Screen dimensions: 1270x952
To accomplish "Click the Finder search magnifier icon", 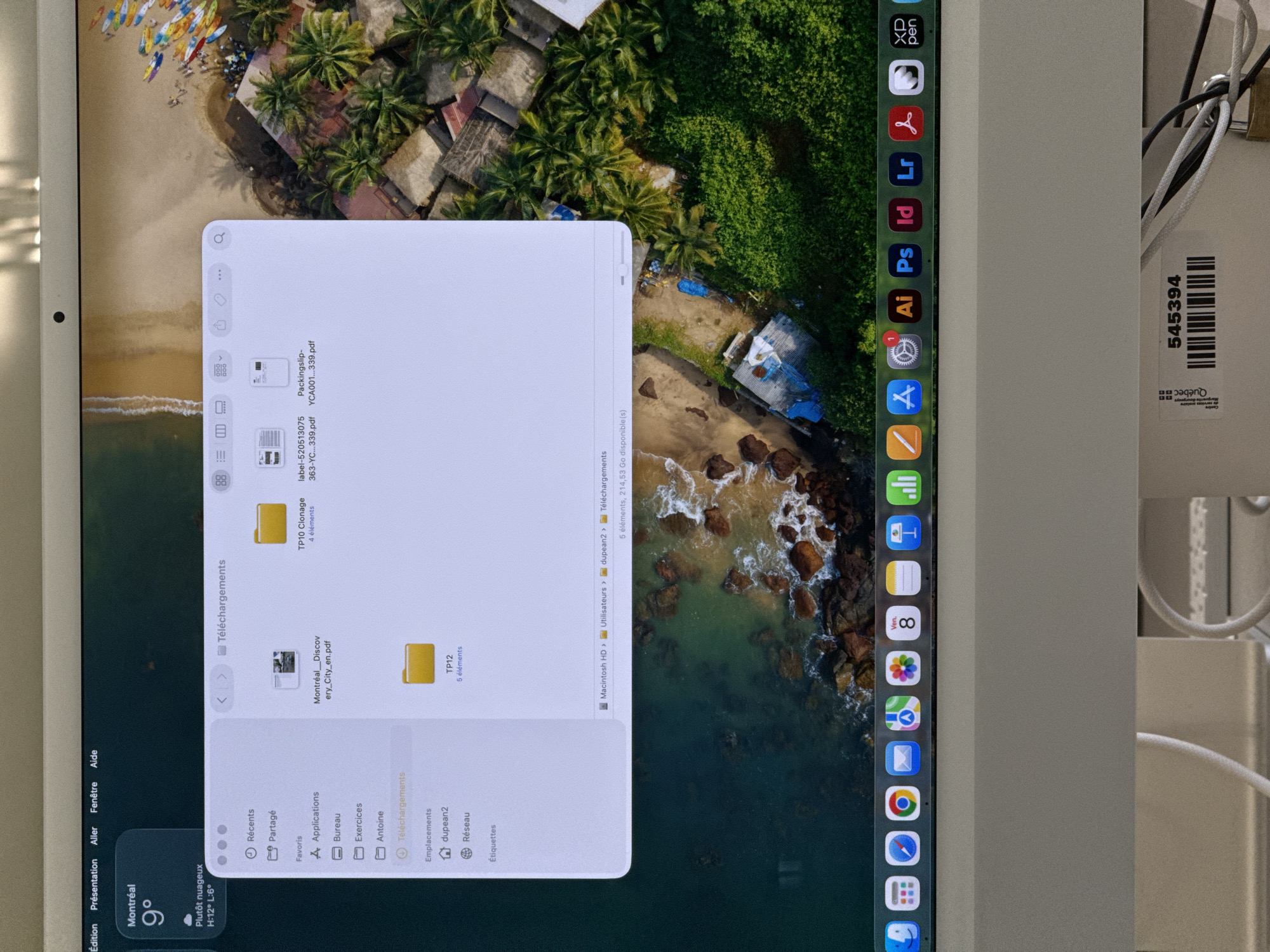I will click(x=219, y=238).
